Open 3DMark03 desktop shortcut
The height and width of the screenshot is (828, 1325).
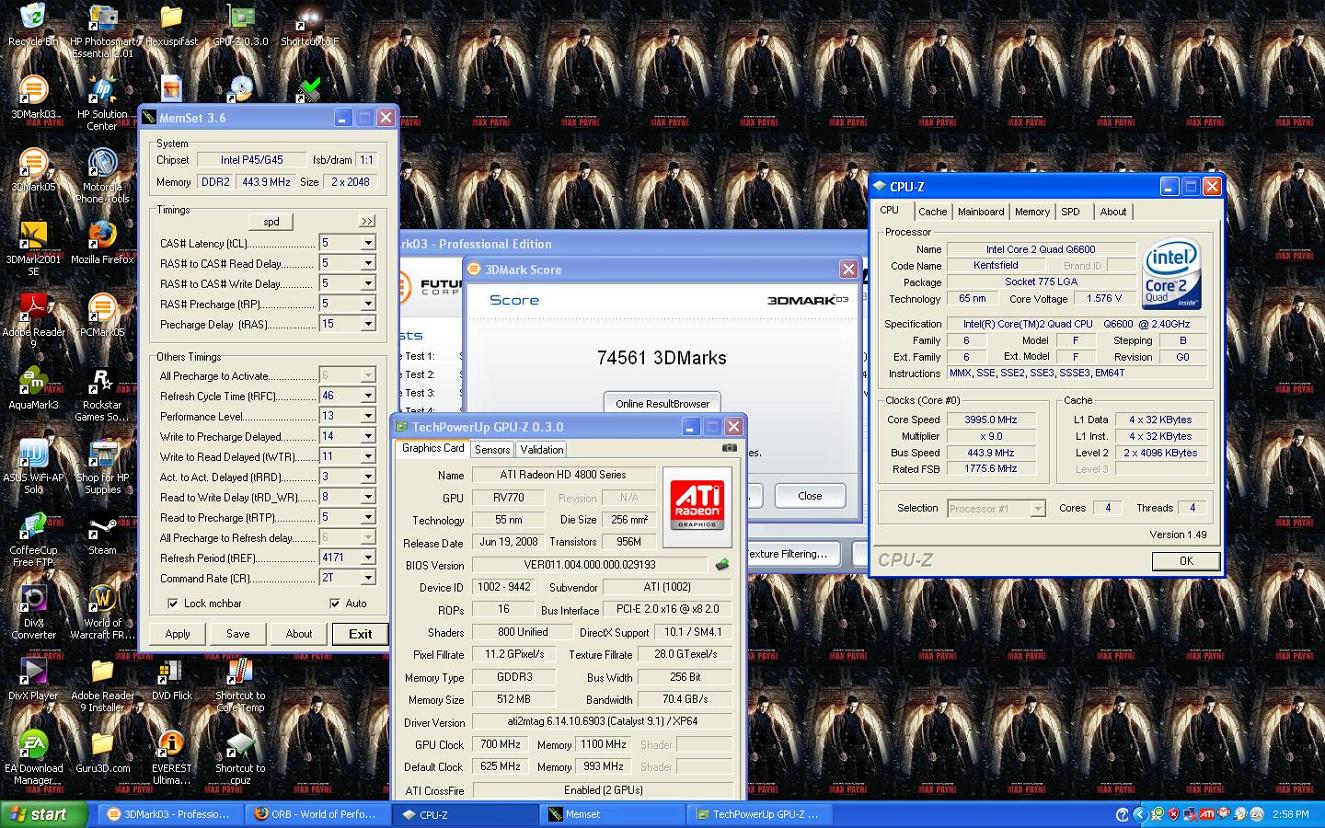[x=33, y=97]
